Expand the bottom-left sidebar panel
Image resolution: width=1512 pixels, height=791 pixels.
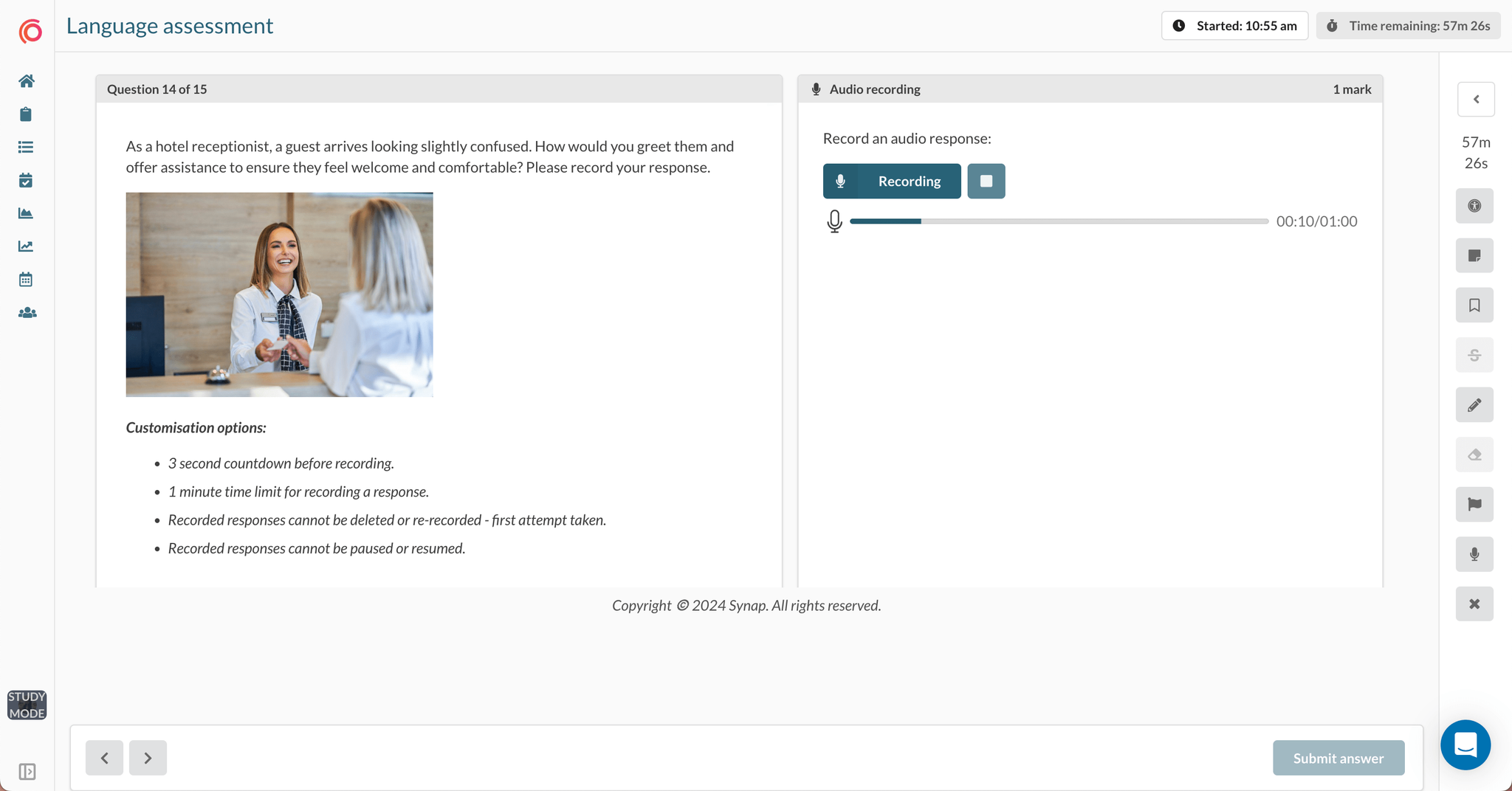(27, 772)
